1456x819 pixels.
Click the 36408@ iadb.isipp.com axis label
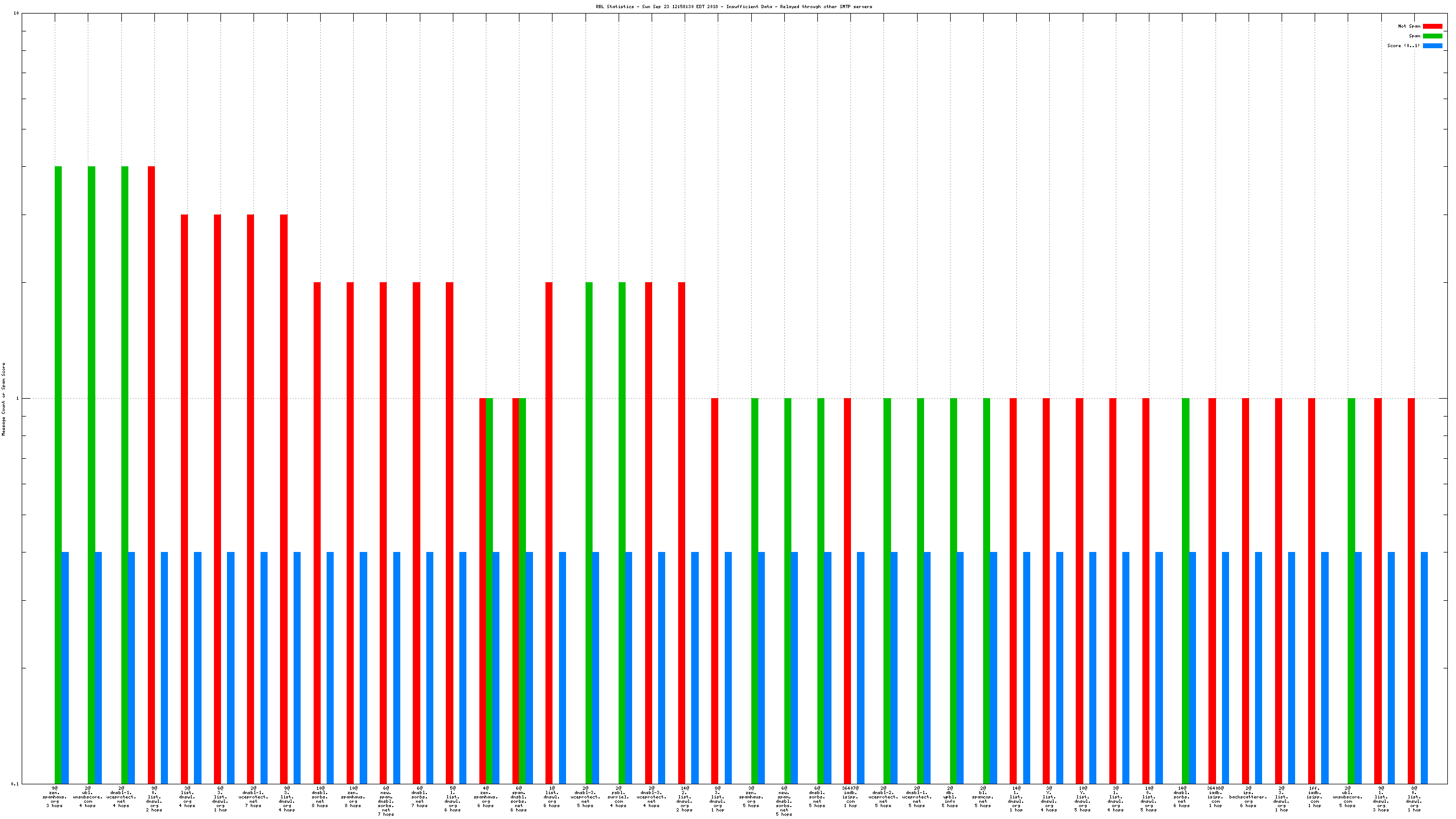click(1215, 796)
